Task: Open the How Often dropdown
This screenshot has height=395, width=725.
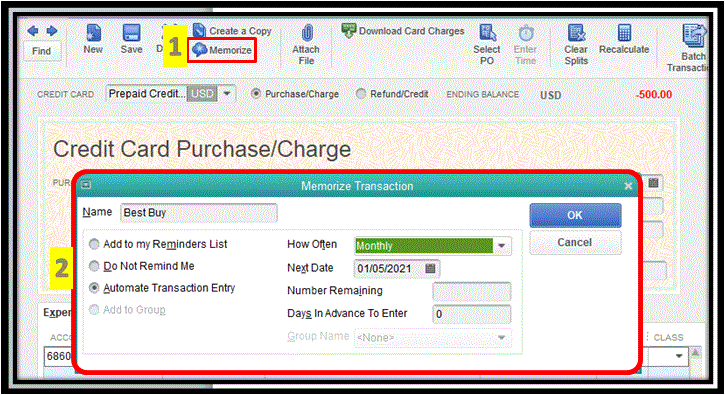Action: point(502,246)
